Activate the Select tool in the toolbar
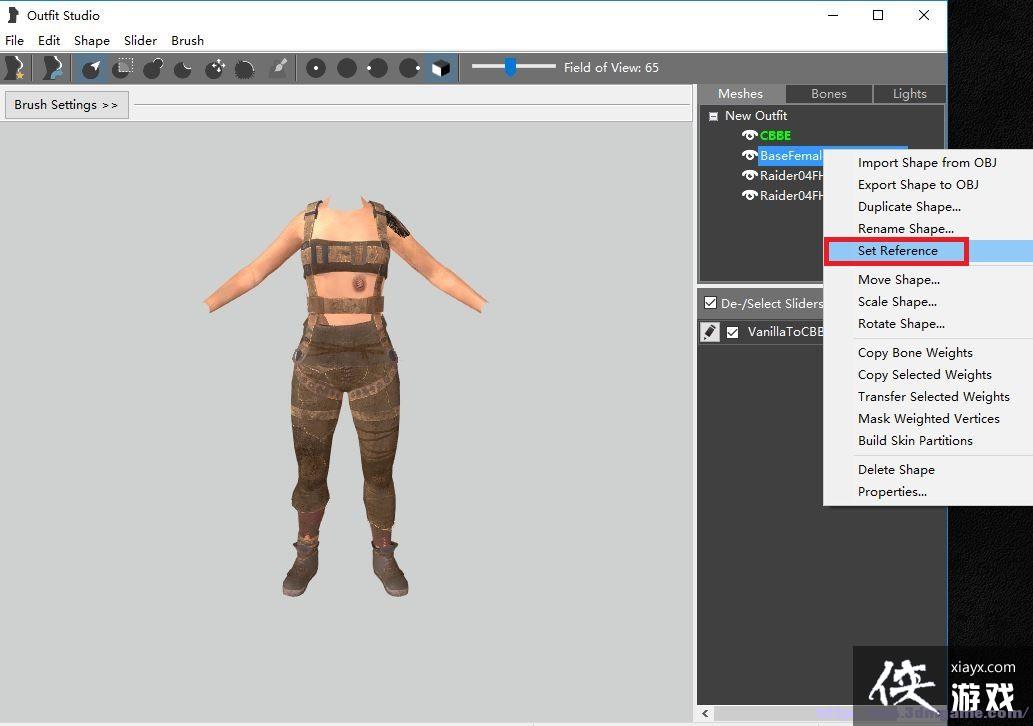The width and height of the screenshot is (1033, 726). pos(92,68)
